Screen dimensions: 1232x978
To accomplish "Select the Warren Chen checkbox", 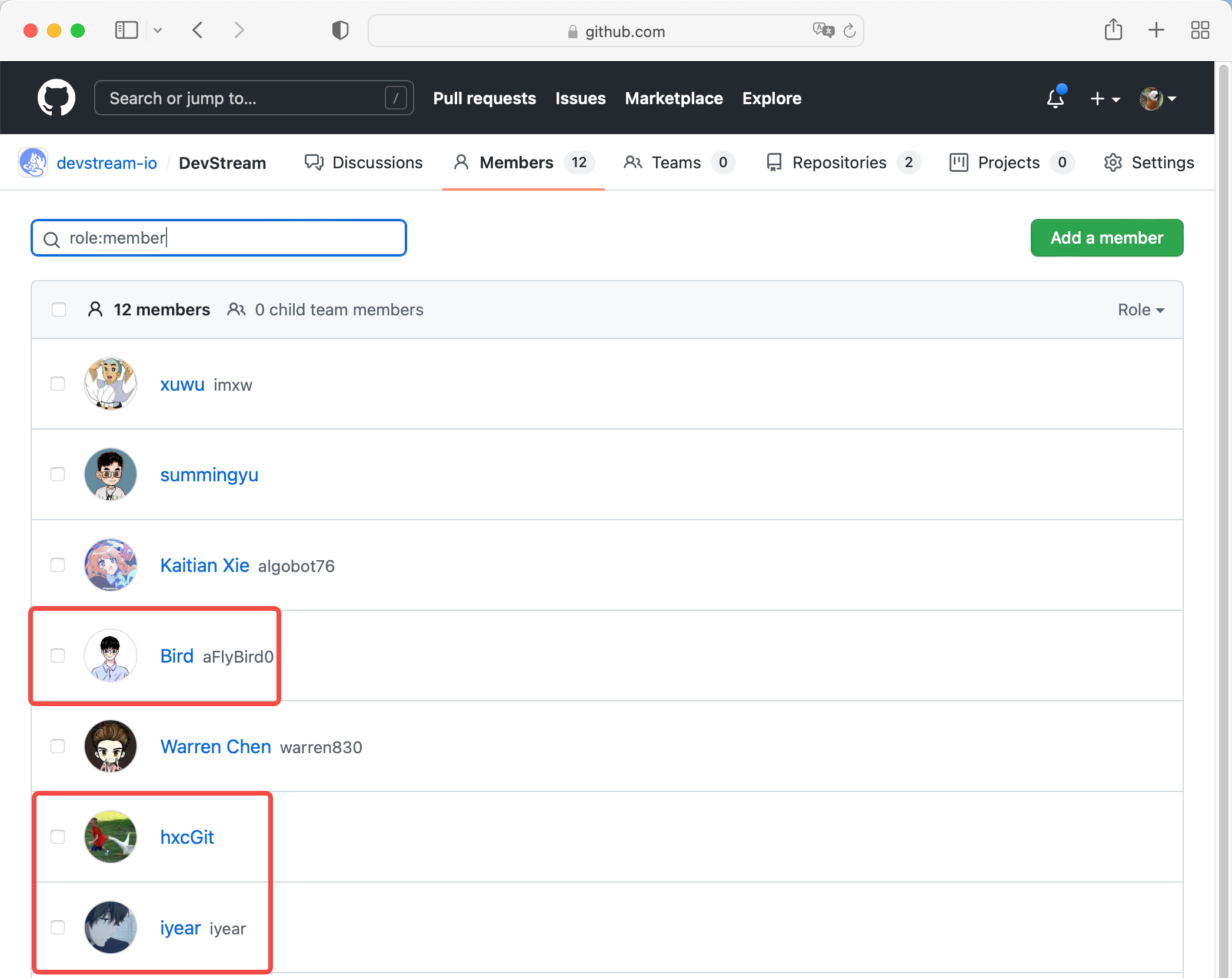I will [x=58, y=746].
